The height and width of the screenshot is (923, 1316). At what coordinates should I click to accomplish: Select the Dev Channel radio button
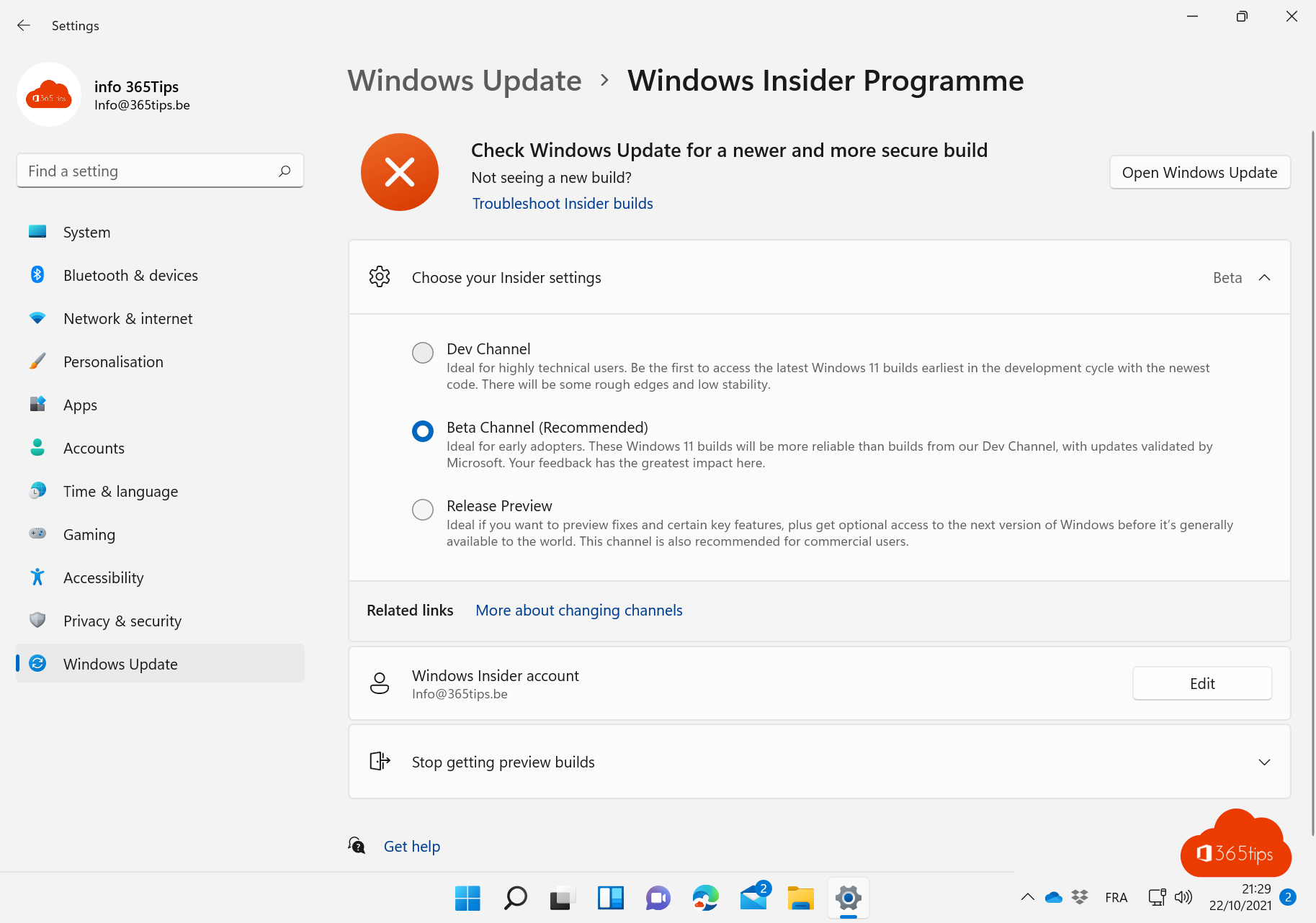pyautogui.click(x=423, y=353)
